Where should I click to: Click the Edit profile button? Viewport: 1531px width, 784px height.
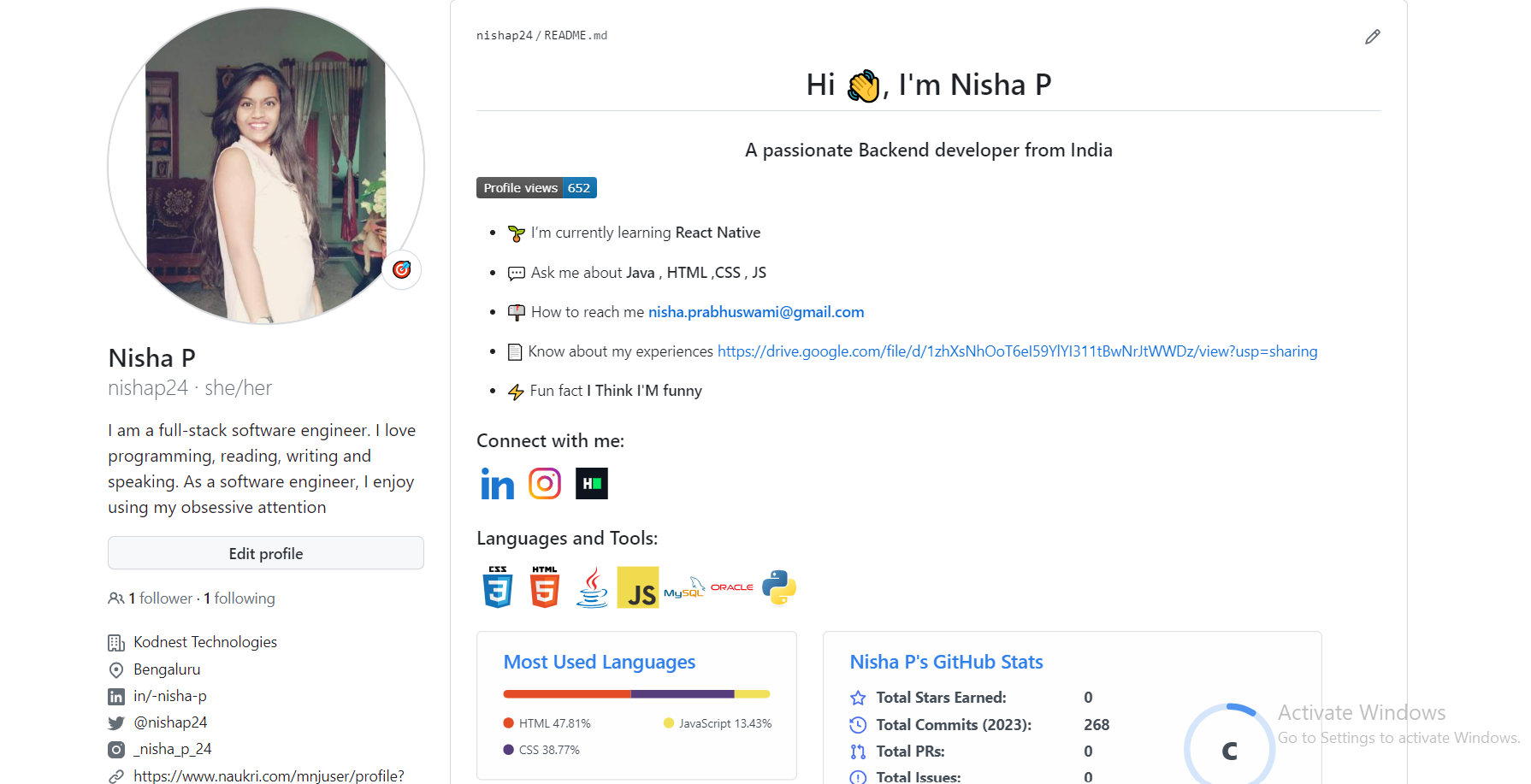pyautogui.click(x=266, y=553)
